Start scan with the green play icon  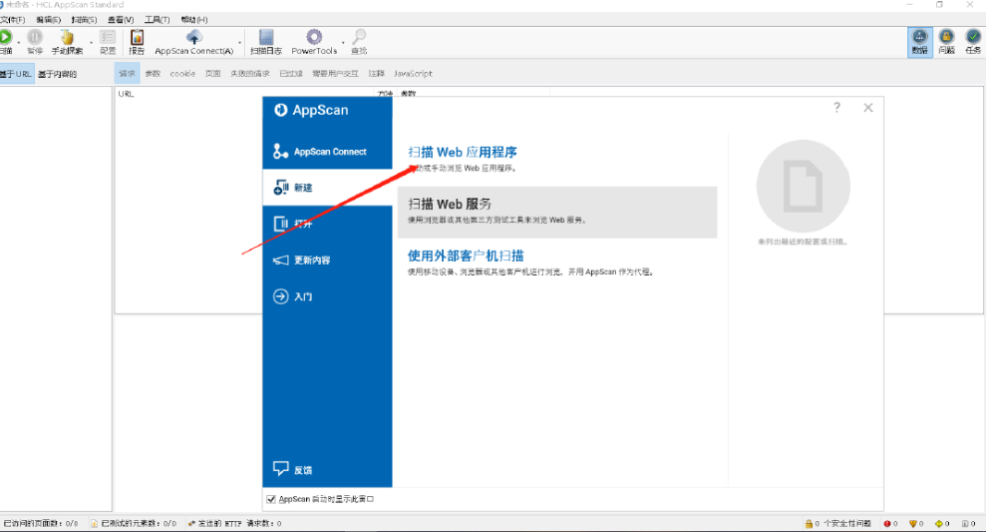click(x=6, y=38)
